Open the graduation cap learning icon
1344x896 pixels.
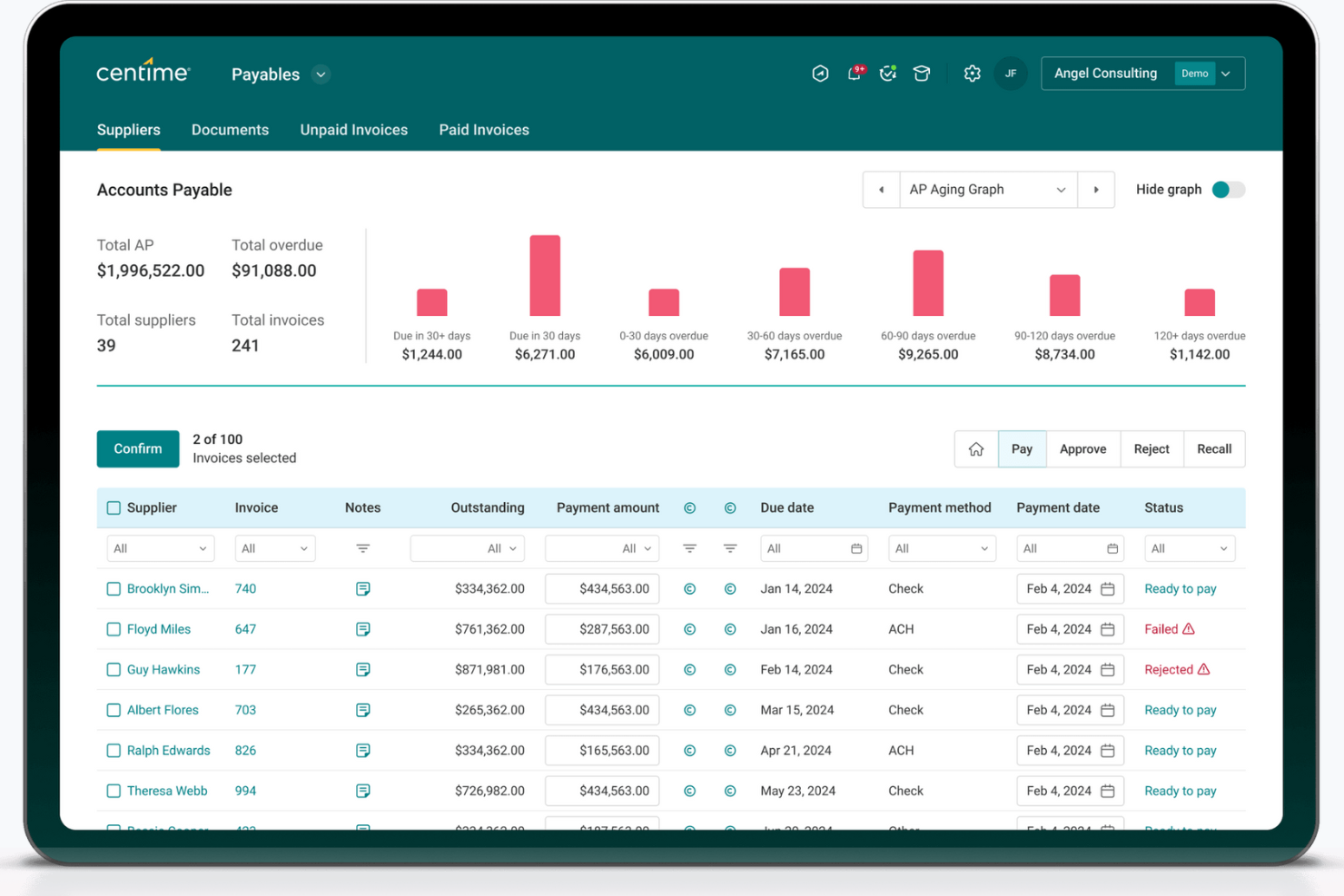pos(922,74)
